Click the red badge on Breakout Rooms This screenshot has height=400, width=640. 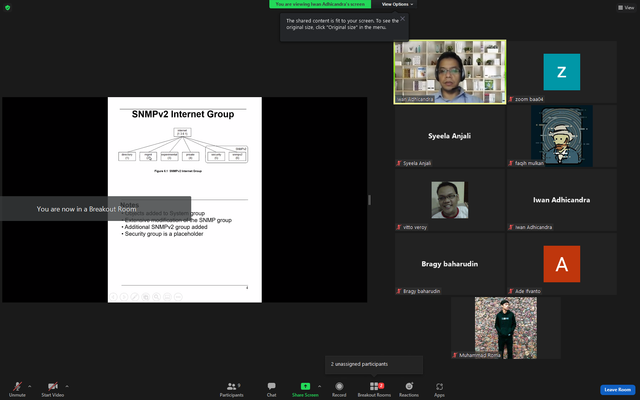click(x=381, y=385)
